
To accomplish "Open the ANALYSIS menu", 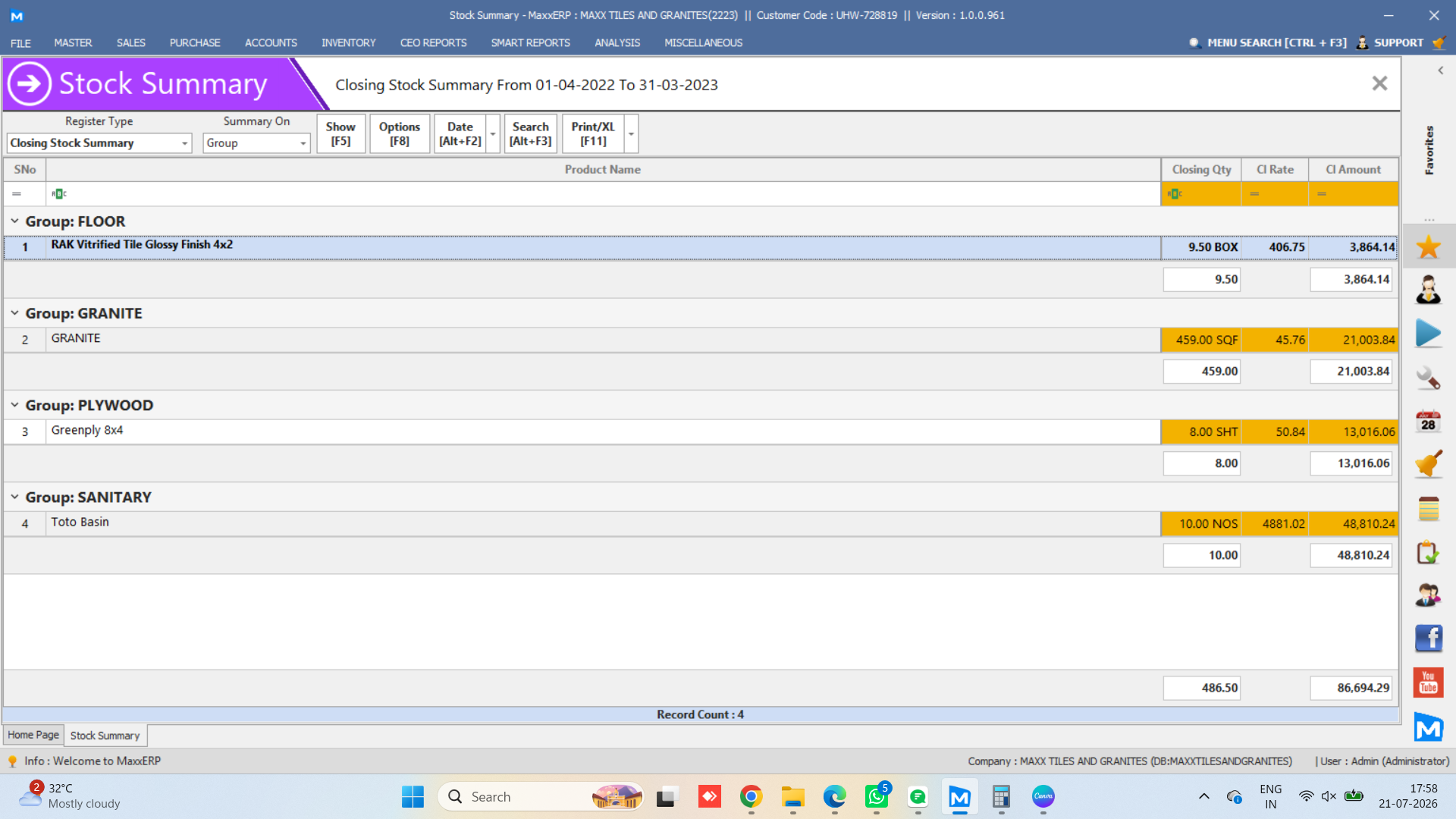I will [617, 43].
